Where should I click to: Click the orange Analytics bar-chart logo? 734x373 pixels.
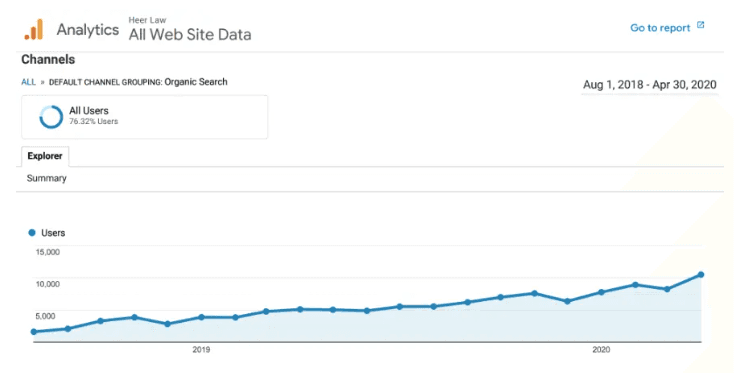point(34,29)
